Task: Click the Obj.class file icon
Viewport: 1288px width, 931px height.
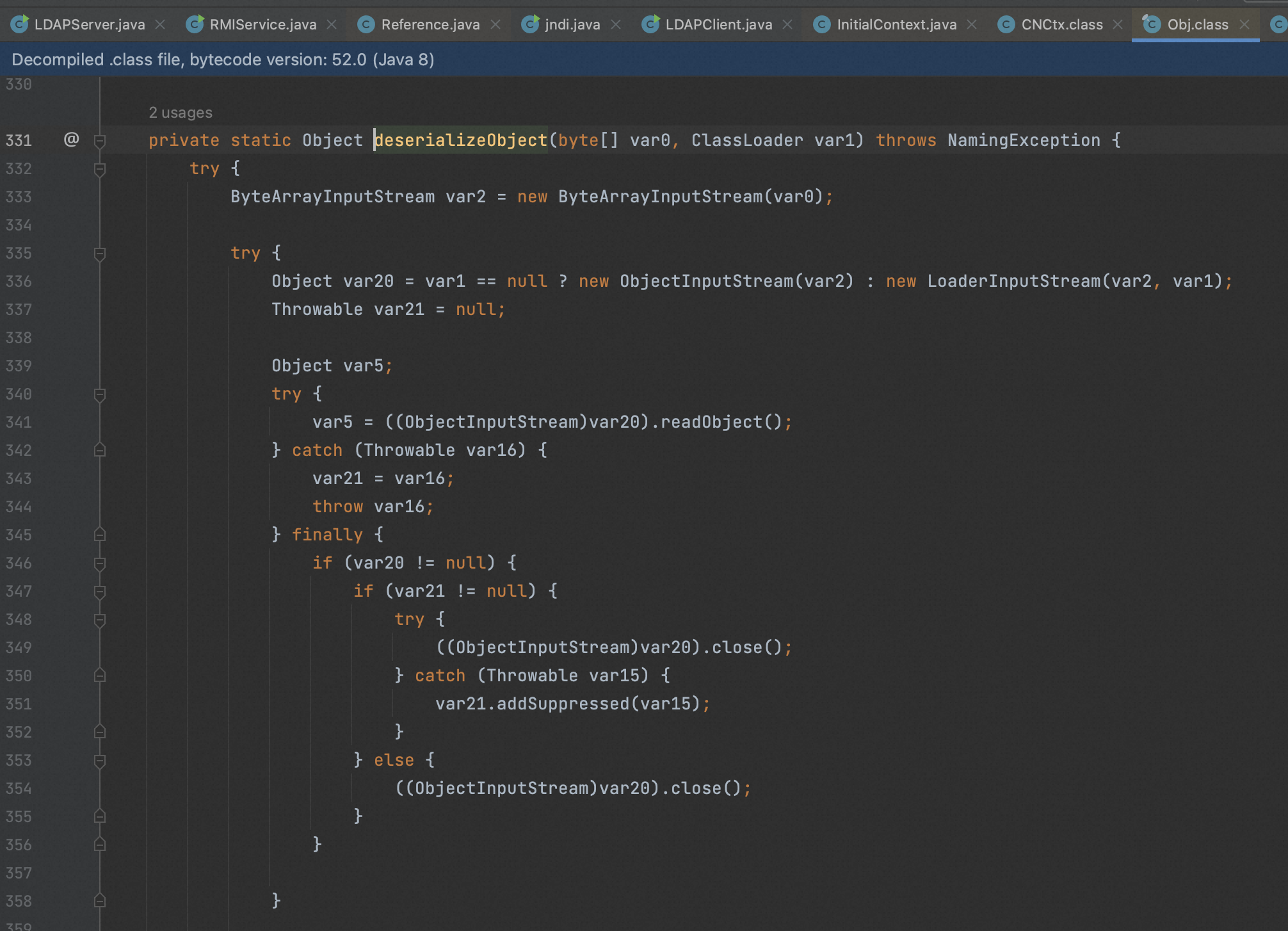Action: click(x=1152, y=24)
